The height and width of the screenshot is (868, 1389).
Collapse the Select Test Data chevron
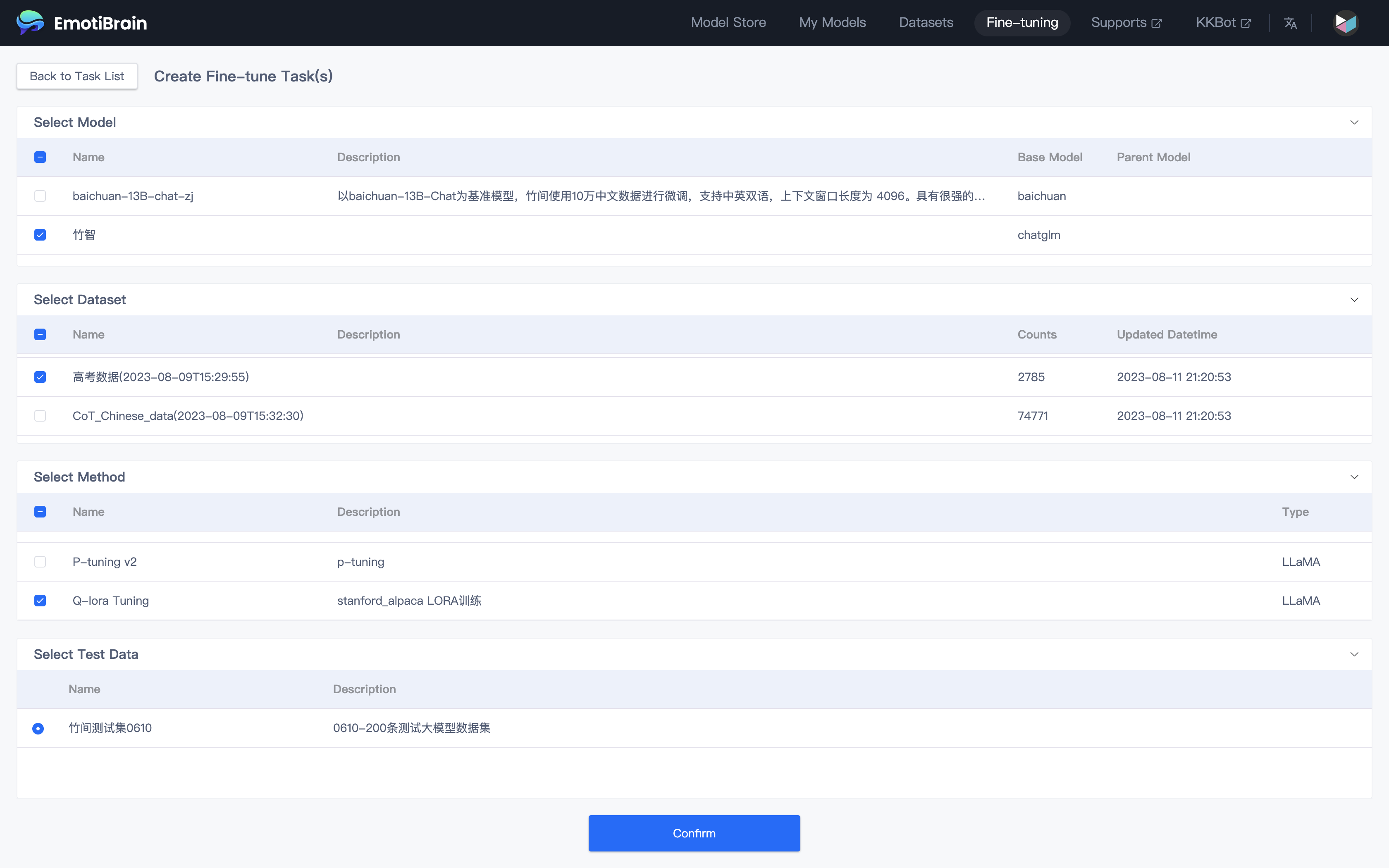click(1354, 654)
